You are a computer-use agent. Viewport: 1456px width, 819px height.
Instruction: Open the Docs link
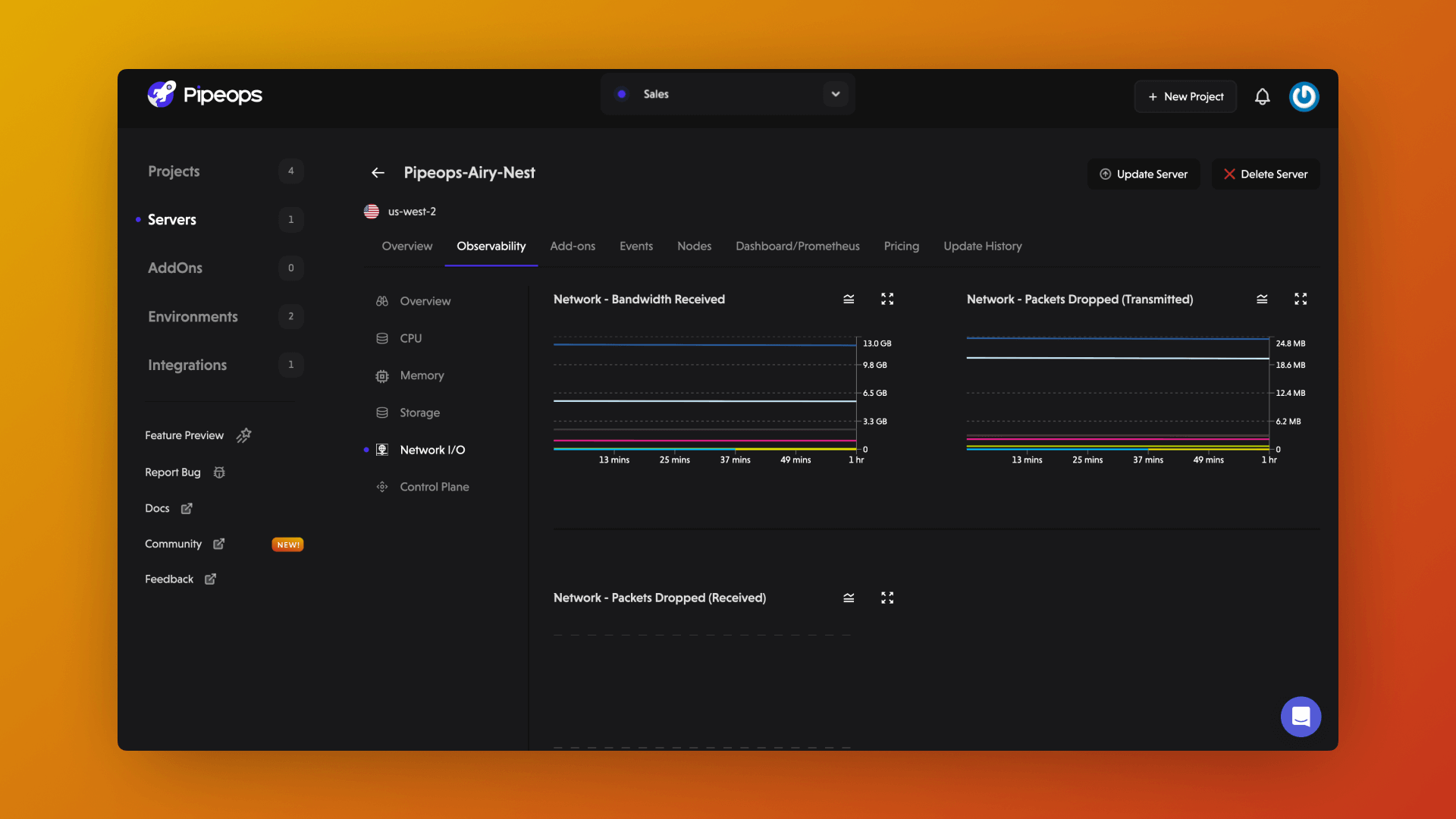point(157,508)
